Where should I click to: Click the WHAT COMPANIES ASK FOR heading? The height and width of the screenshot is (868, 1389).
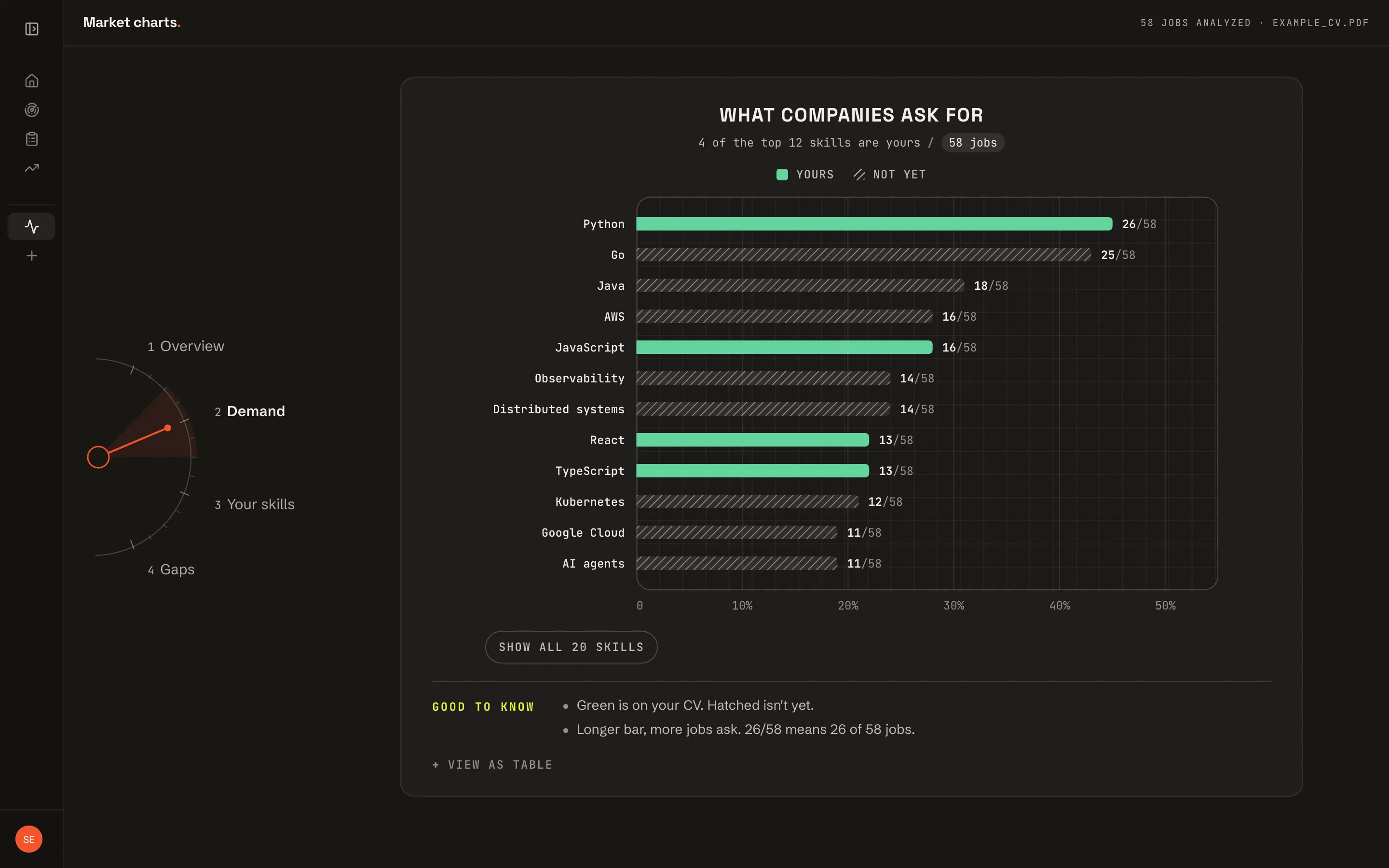pyautogui.click(x=851, y=115)
